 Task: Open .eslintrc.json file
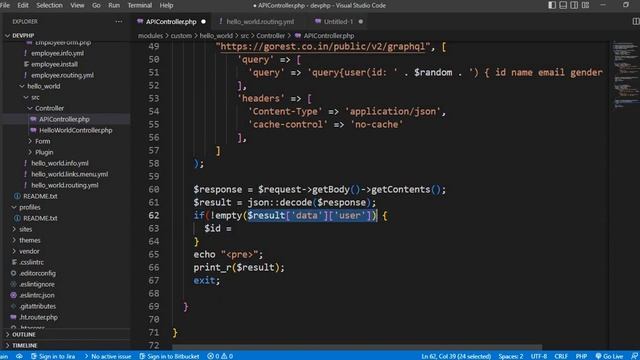tap(37, 296)
